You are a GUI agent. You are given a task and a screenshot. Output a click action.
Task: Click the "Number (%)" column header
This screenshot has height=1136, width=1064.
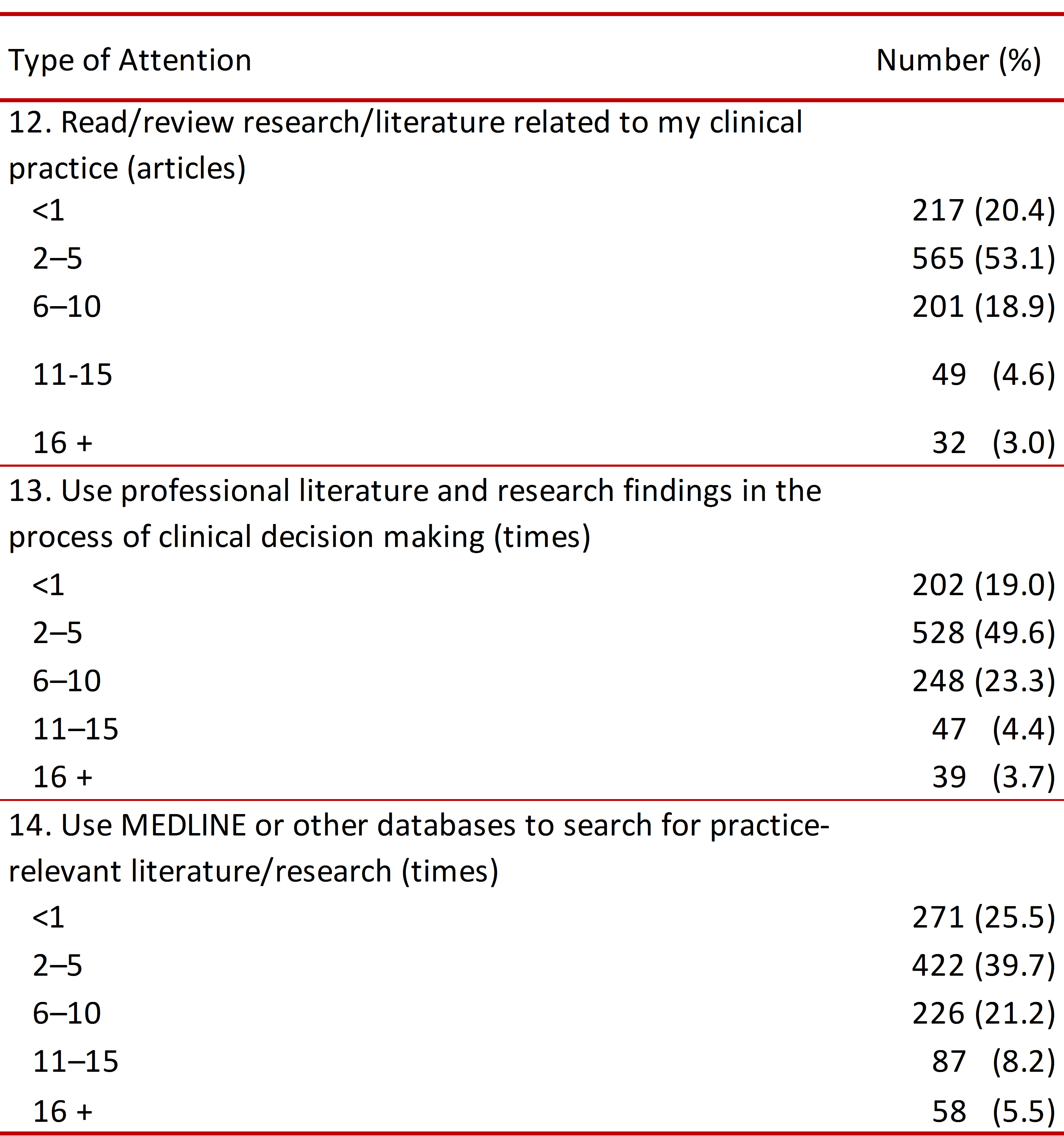[958, 60]
